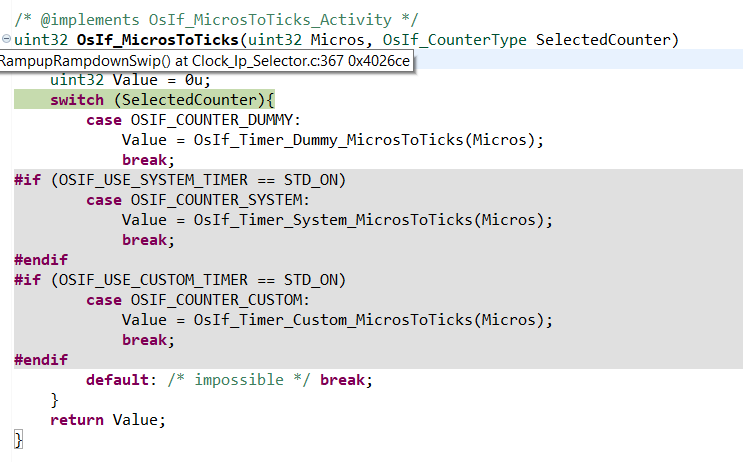Collapse the OsIf_MicrosToTicks function fold toggle
The height and width of the screenshot is (462, 743).
coord(7,40)
